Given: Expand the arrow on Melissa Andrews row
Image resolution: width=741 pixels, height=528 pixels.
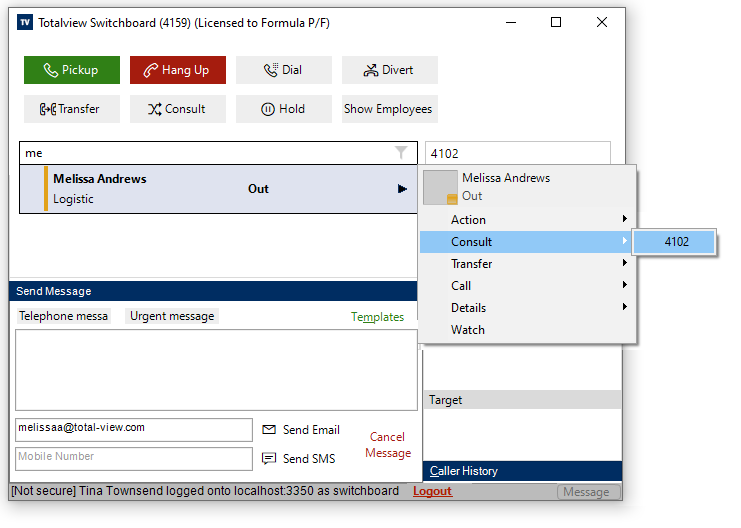Looking at the screenshot, I should pyautogui.click(x=402, y=189).
